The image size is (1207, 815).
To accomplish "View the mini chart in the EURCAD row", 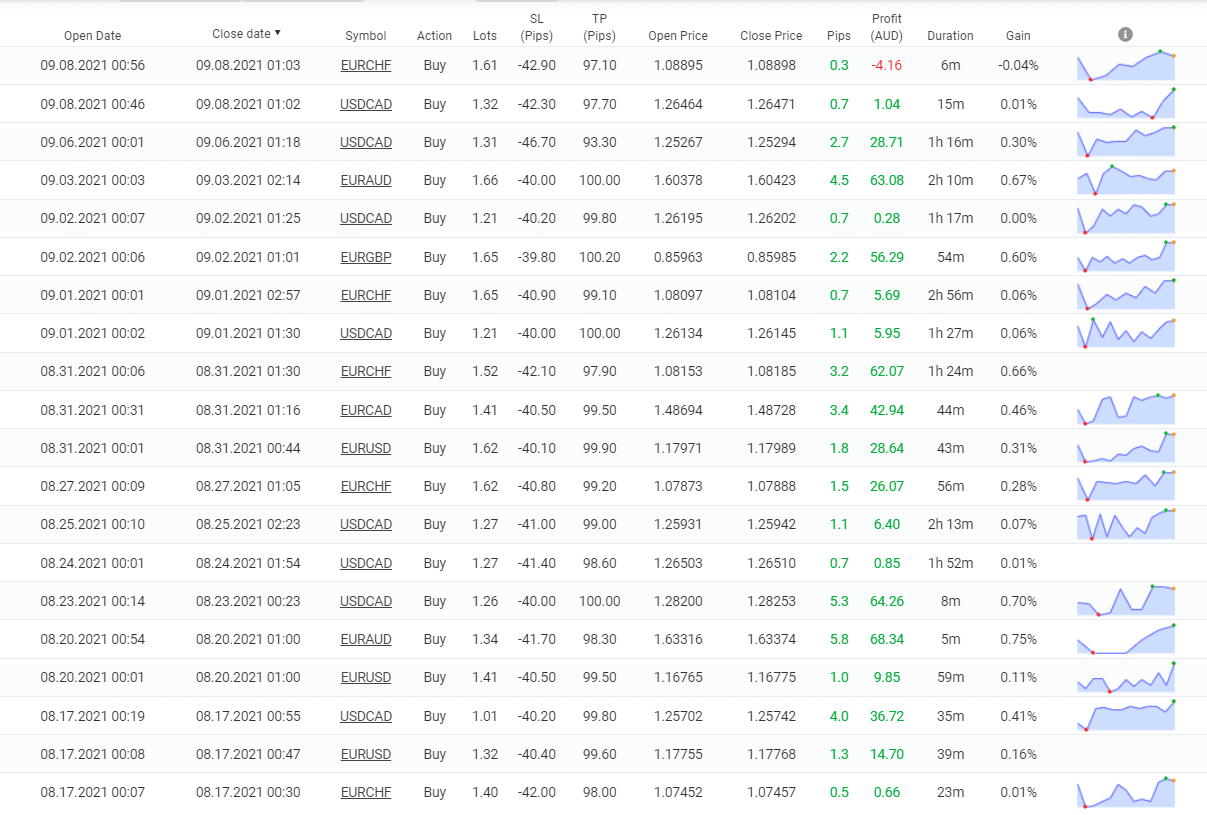I will [1126, 410].
